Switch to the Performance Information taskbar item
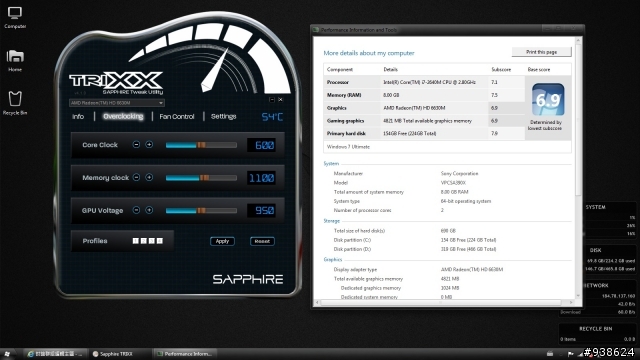 click(x=184, y=354)
